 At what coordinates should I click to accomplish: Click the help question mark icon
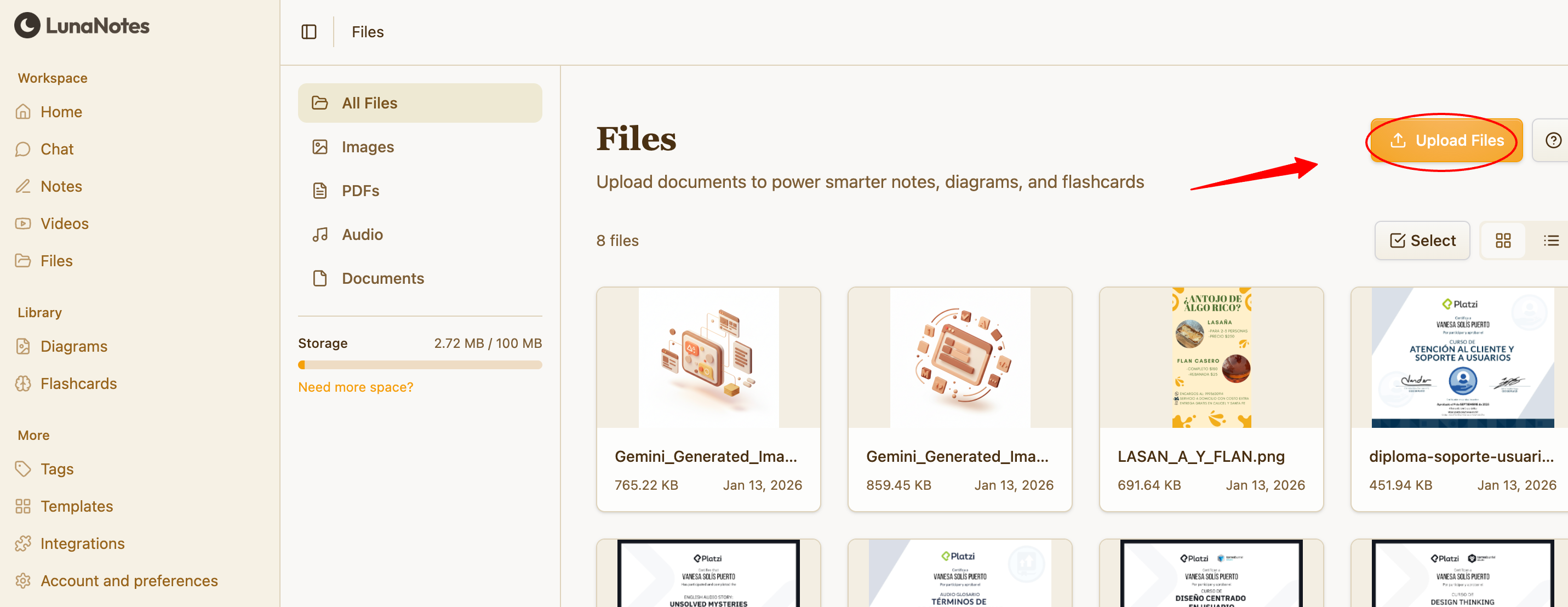coord(1553,141)
